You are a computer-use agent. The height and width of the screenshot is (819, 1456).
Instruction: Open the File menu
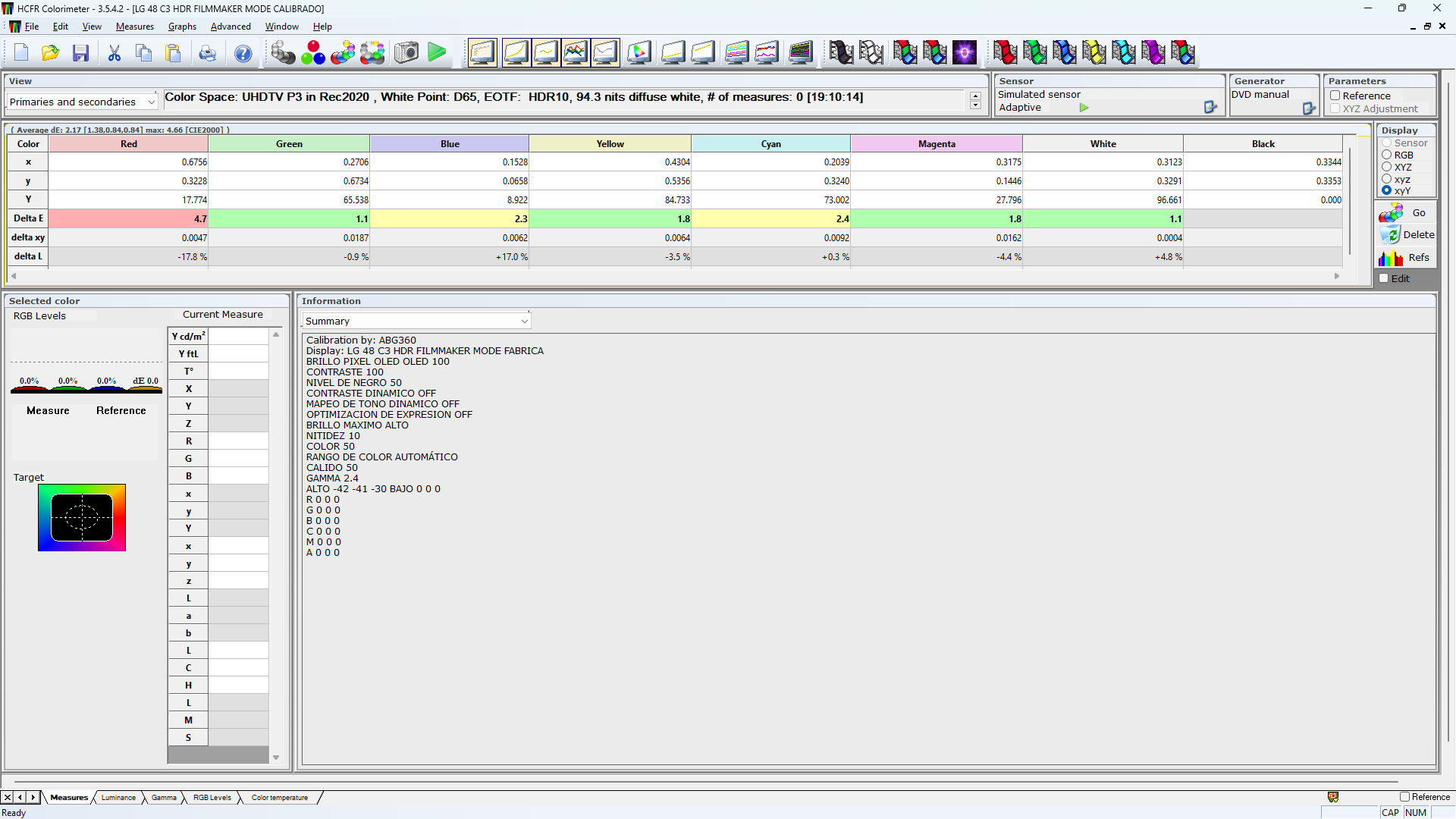pyautogui.click(x=31, y=27)
